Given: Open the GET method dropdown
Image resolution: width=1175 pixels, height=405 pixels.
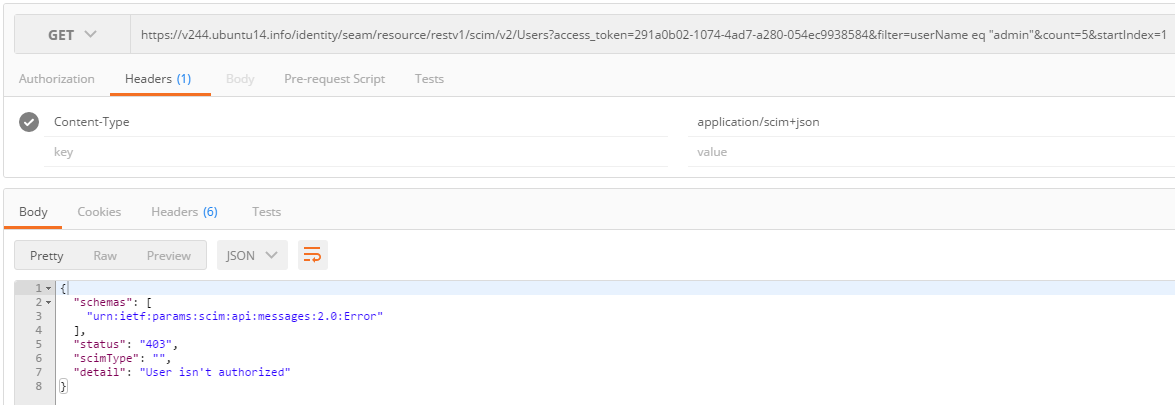Looking at the screenshot, I should 72,35.
